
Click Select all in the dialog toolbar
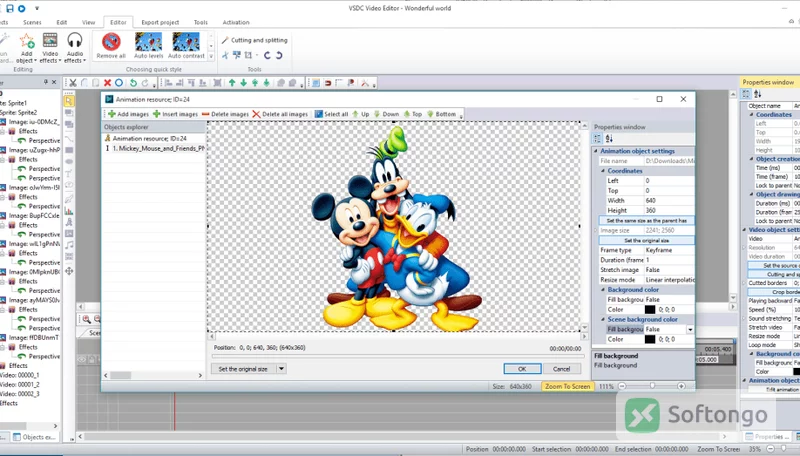point(331,114)
